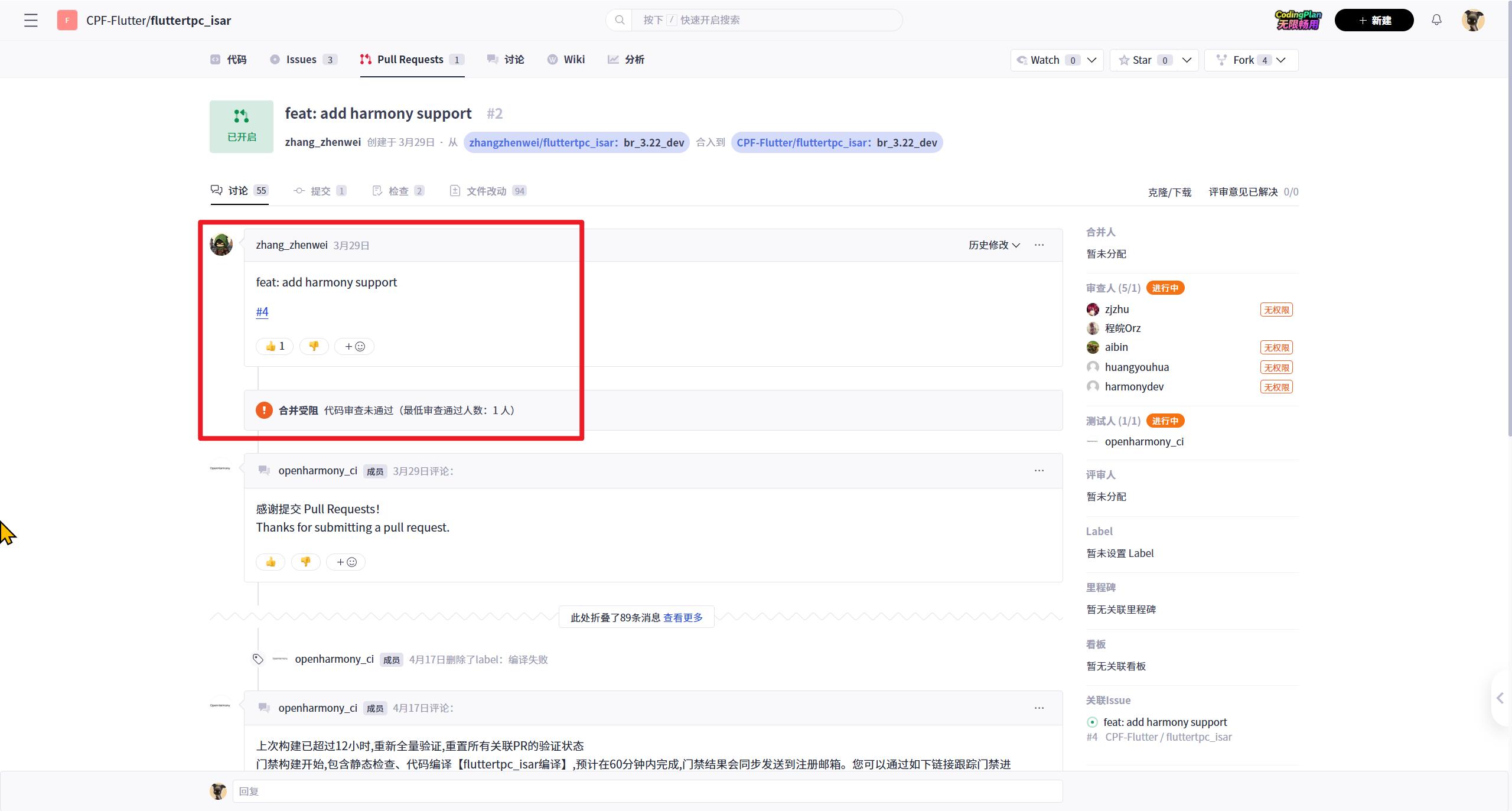1512x811 pixels.
Task: Click the 克隆/下载 link
Action: pyautogui.click(x=1169, y=192)
